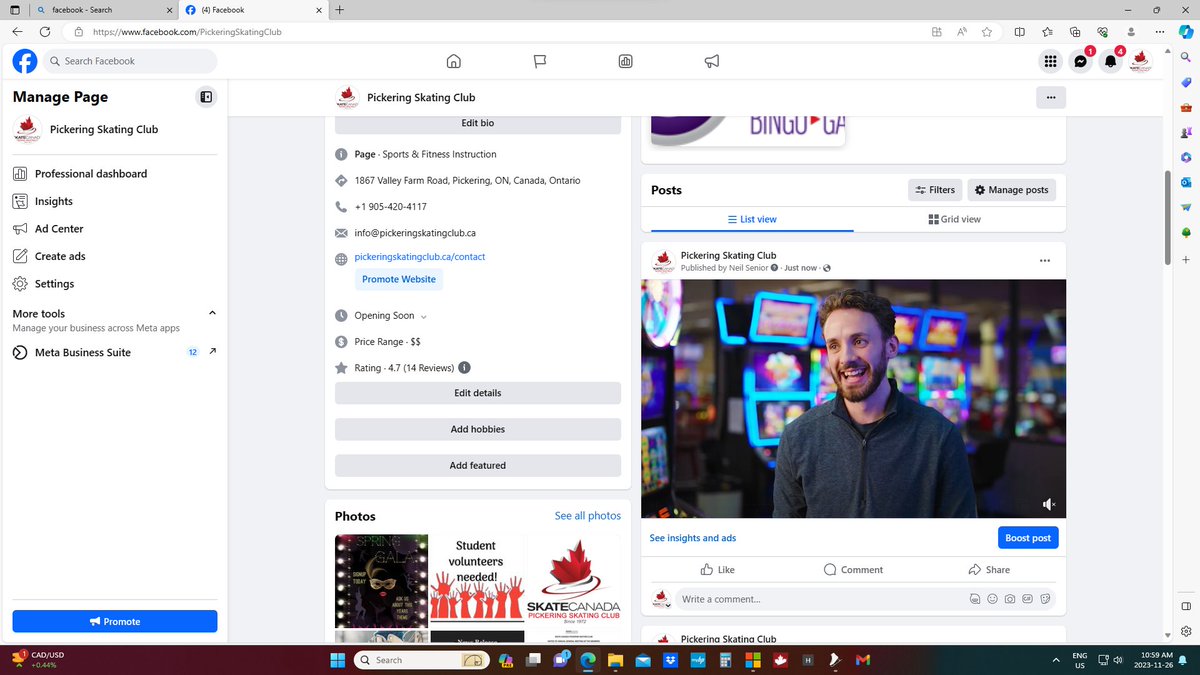Open Messenger chats icon

pyautogui.click(x=1080, y=61)
